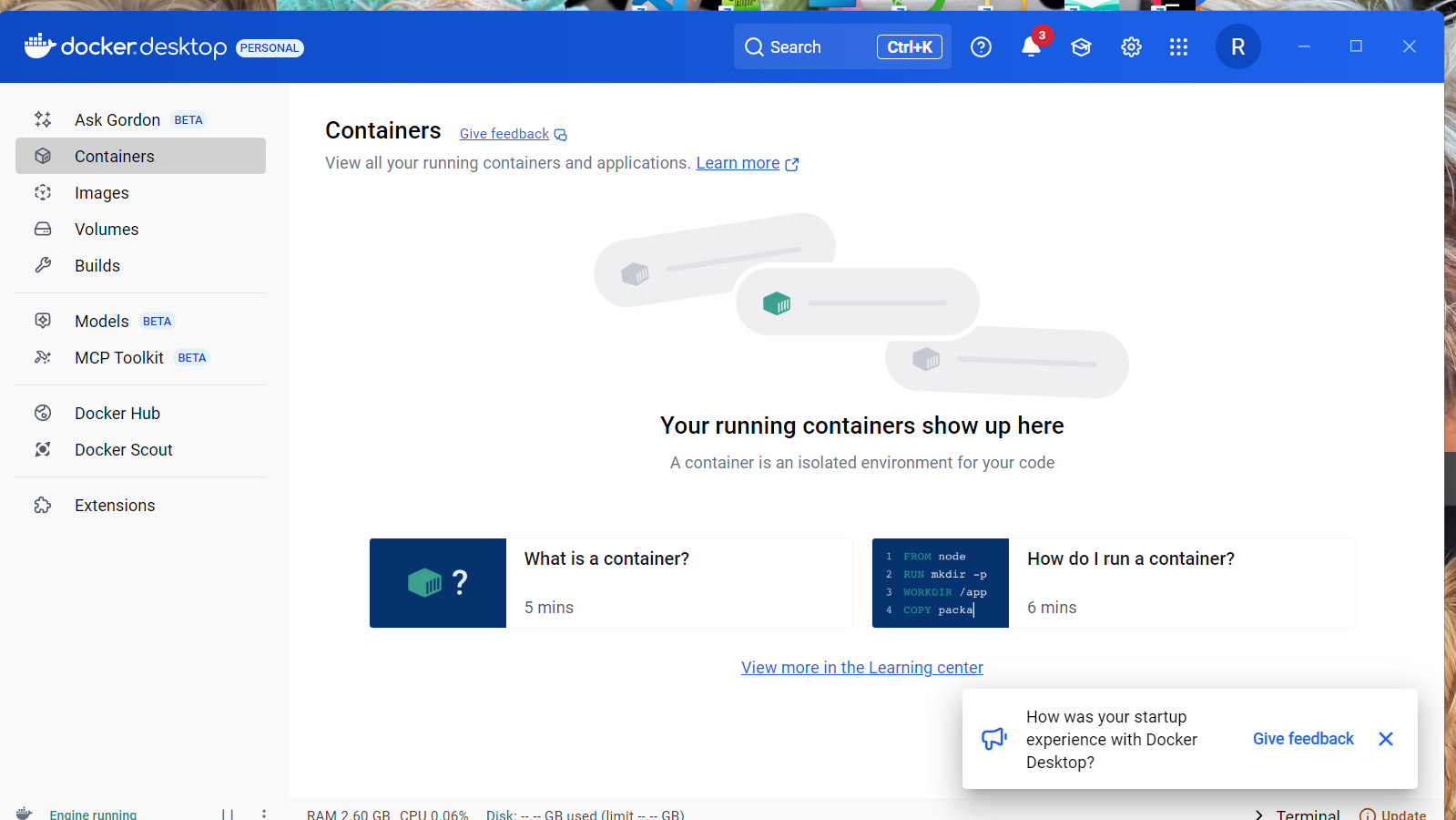Click the Volumes drive icon
Screen dimensions: 1456x820
43,229
